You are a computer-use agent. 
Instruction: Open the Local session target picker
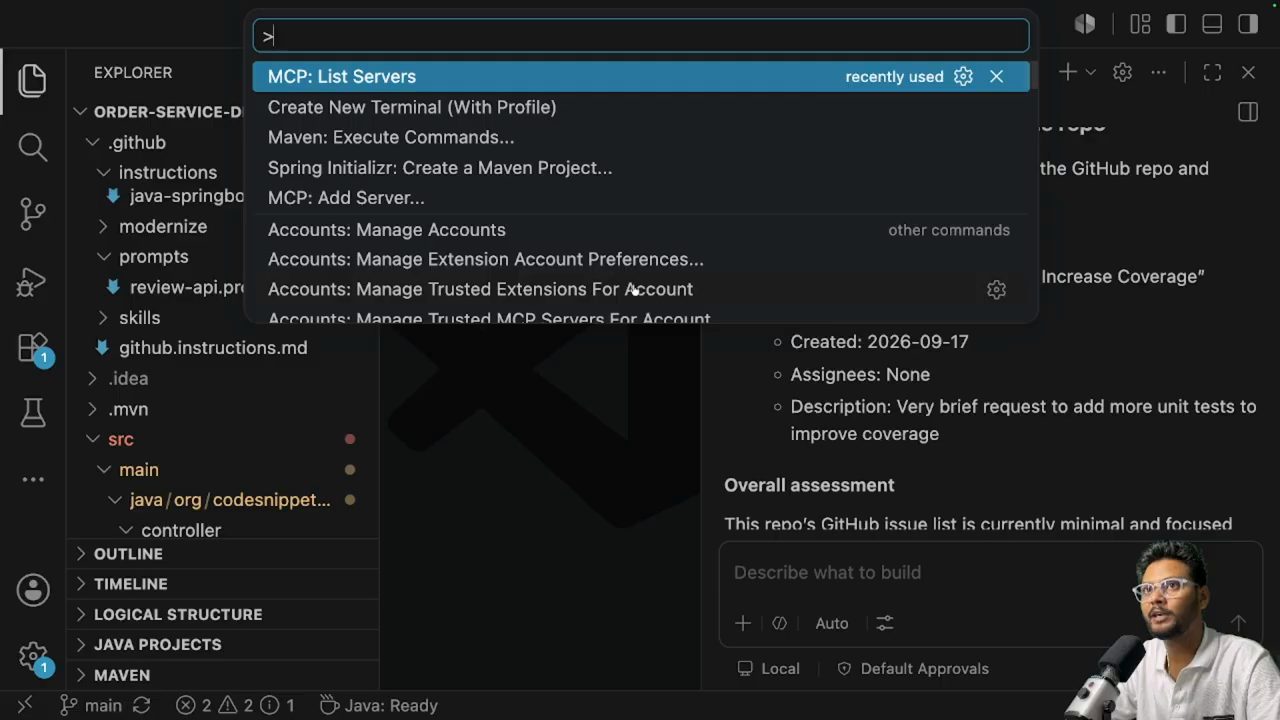tap(768, 669)
